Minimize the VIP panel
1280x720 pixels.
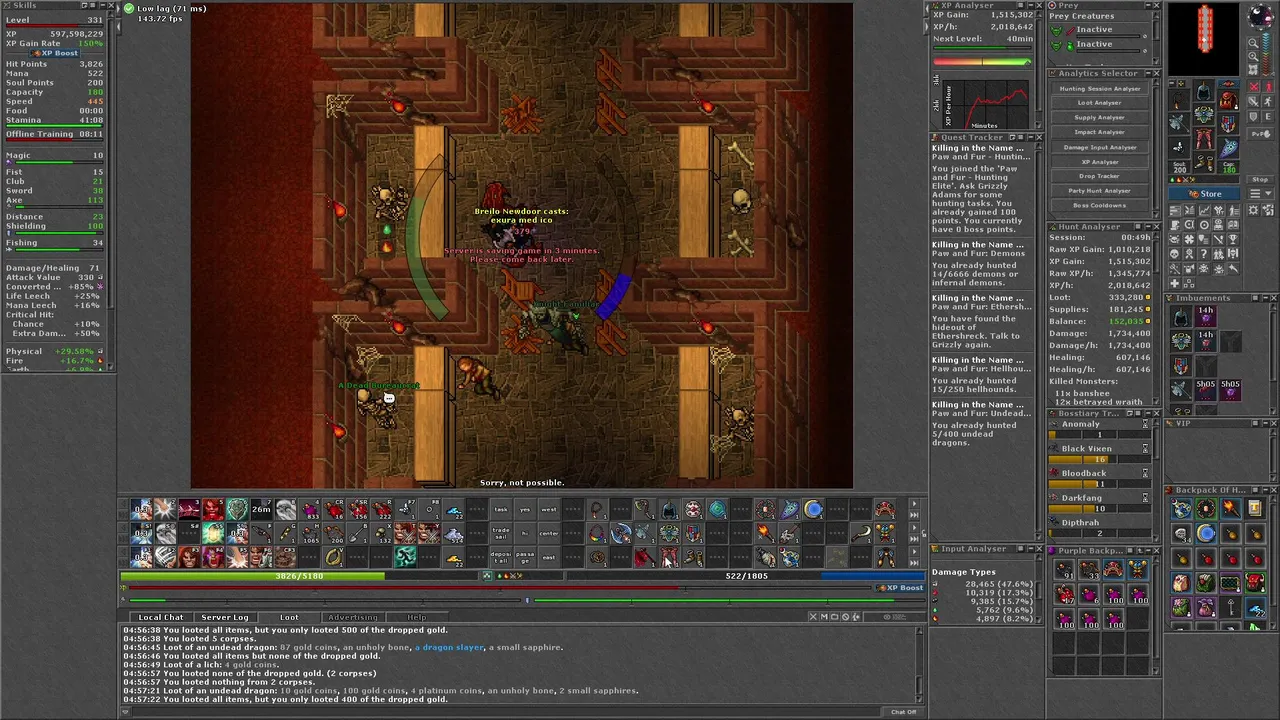pos(1266,423)
